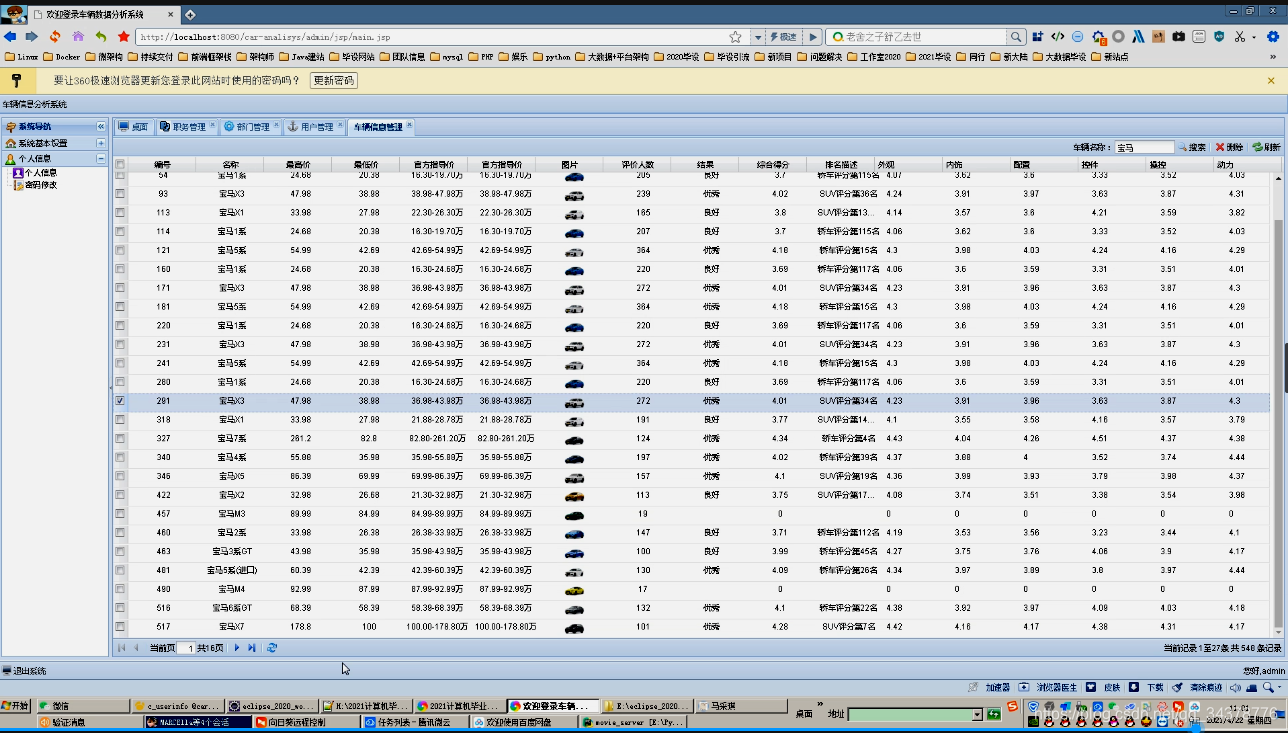Uncheck the row 281 宝马X3 checkbox
The width and height of the screenshot is (1288, 733).
point(120,401)
